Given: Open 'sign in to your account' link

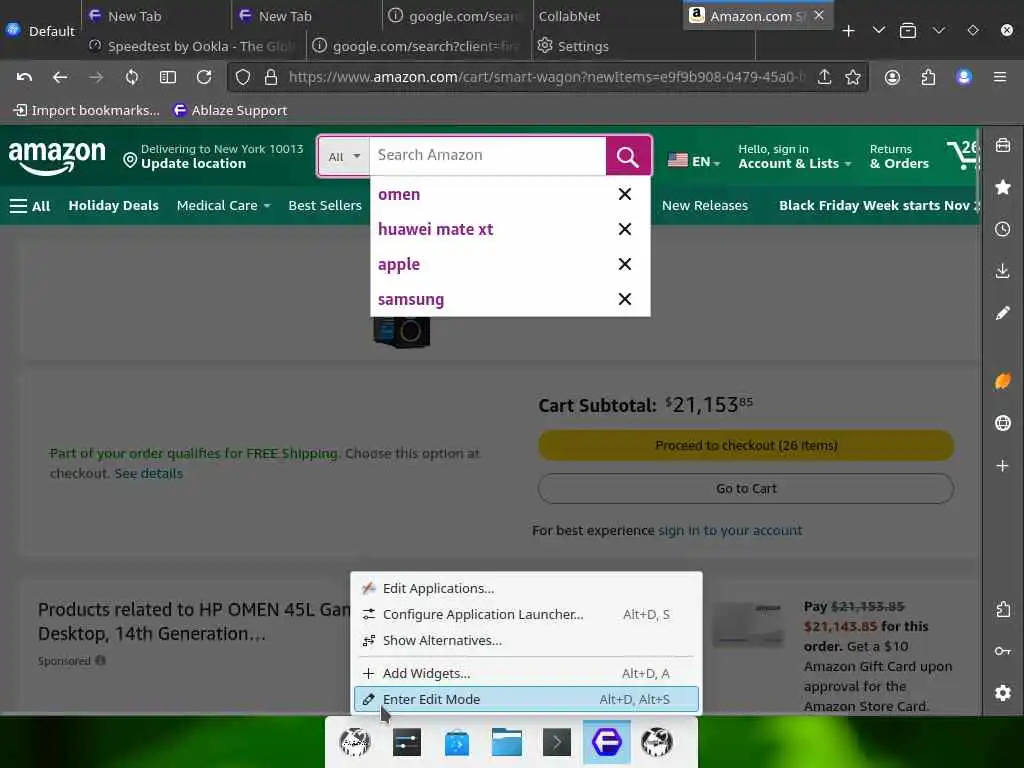Looking at the screenshot, I should click(x=730, y=530).
